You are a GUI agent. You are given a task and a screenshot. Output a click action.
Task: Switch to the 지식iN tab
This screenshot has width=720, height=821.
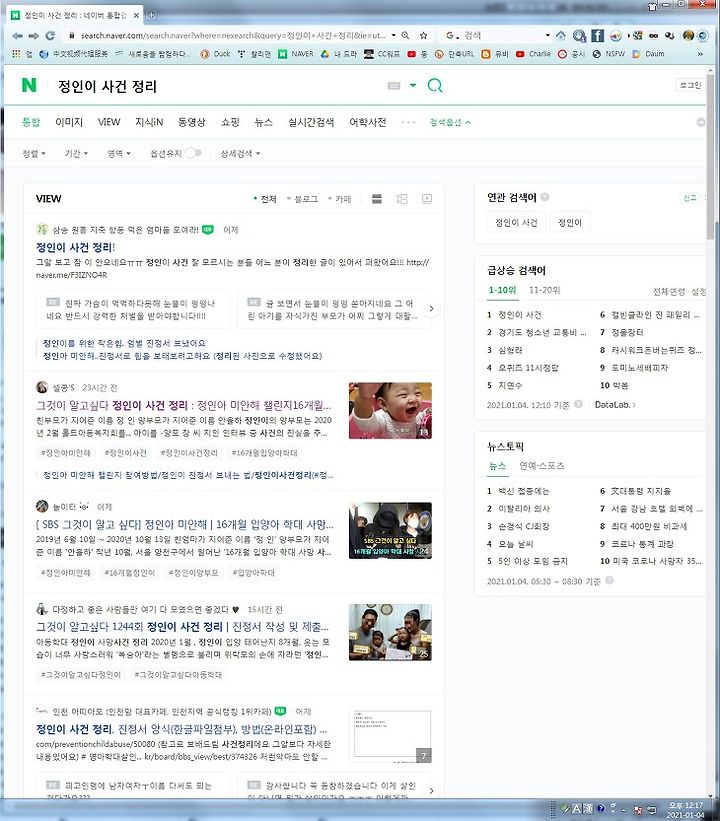pyautogui.click(x=149, y=122)
